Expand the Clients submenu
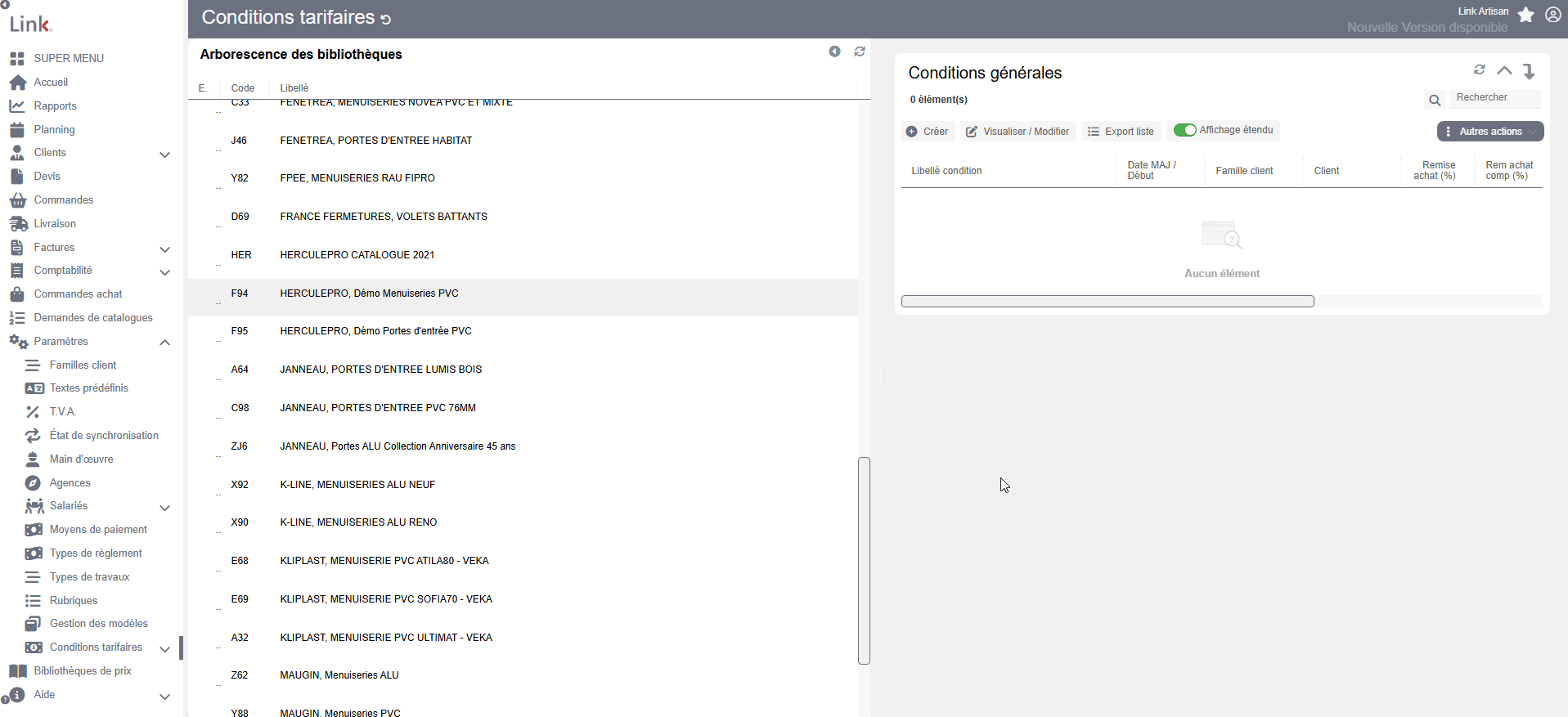Viewport: 1568px width, 717px height. click(164, 154)
